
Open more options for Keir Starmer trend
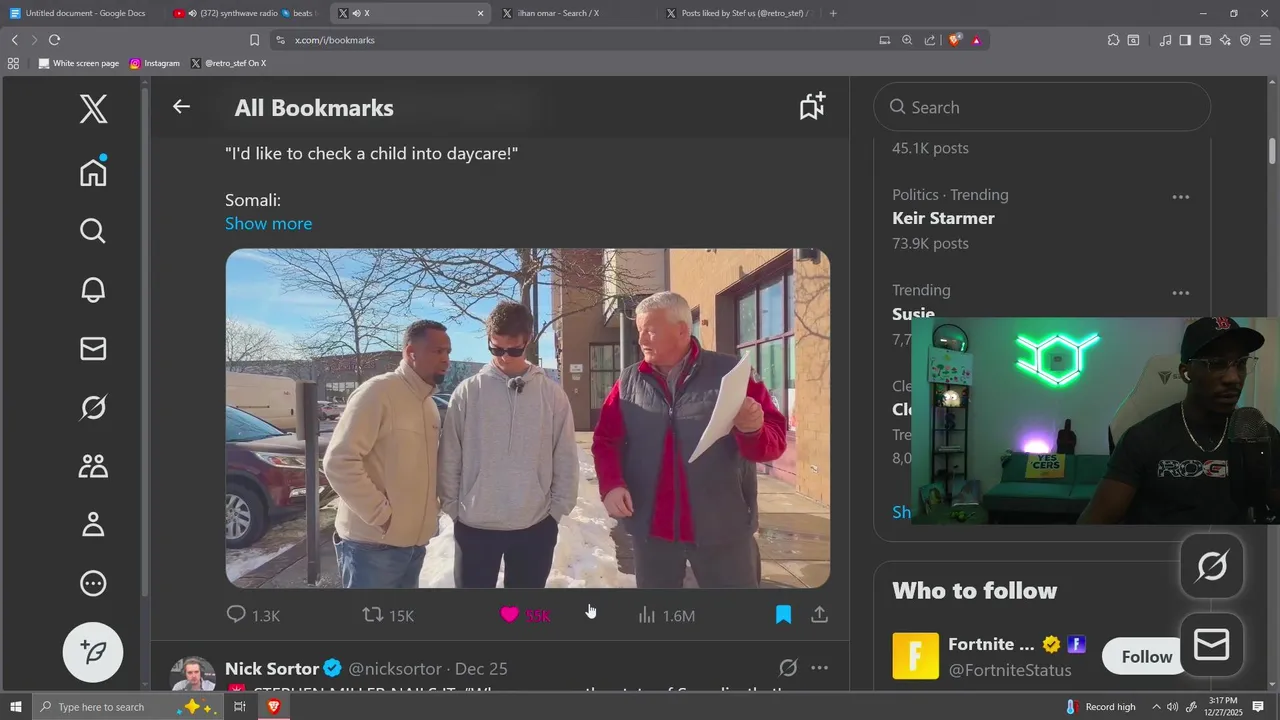tap(1181, 197)
